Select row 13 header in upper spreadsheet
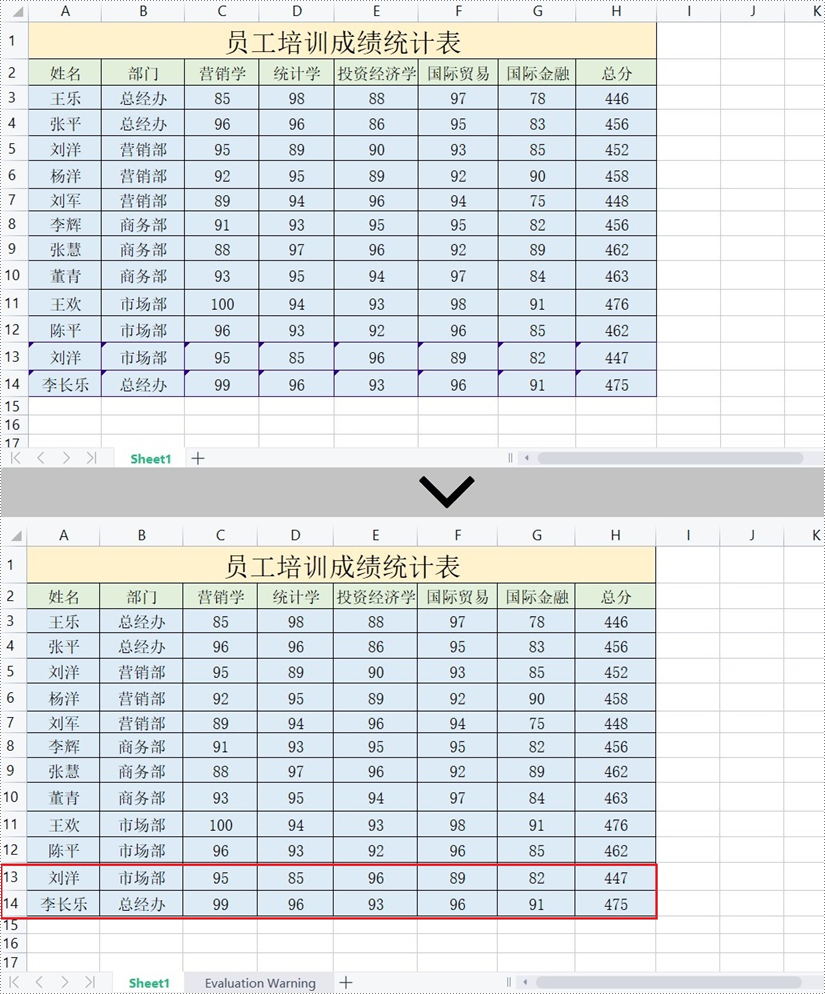Image resolution: width=825 pixels, height=994 pixels. coord(13,357)
